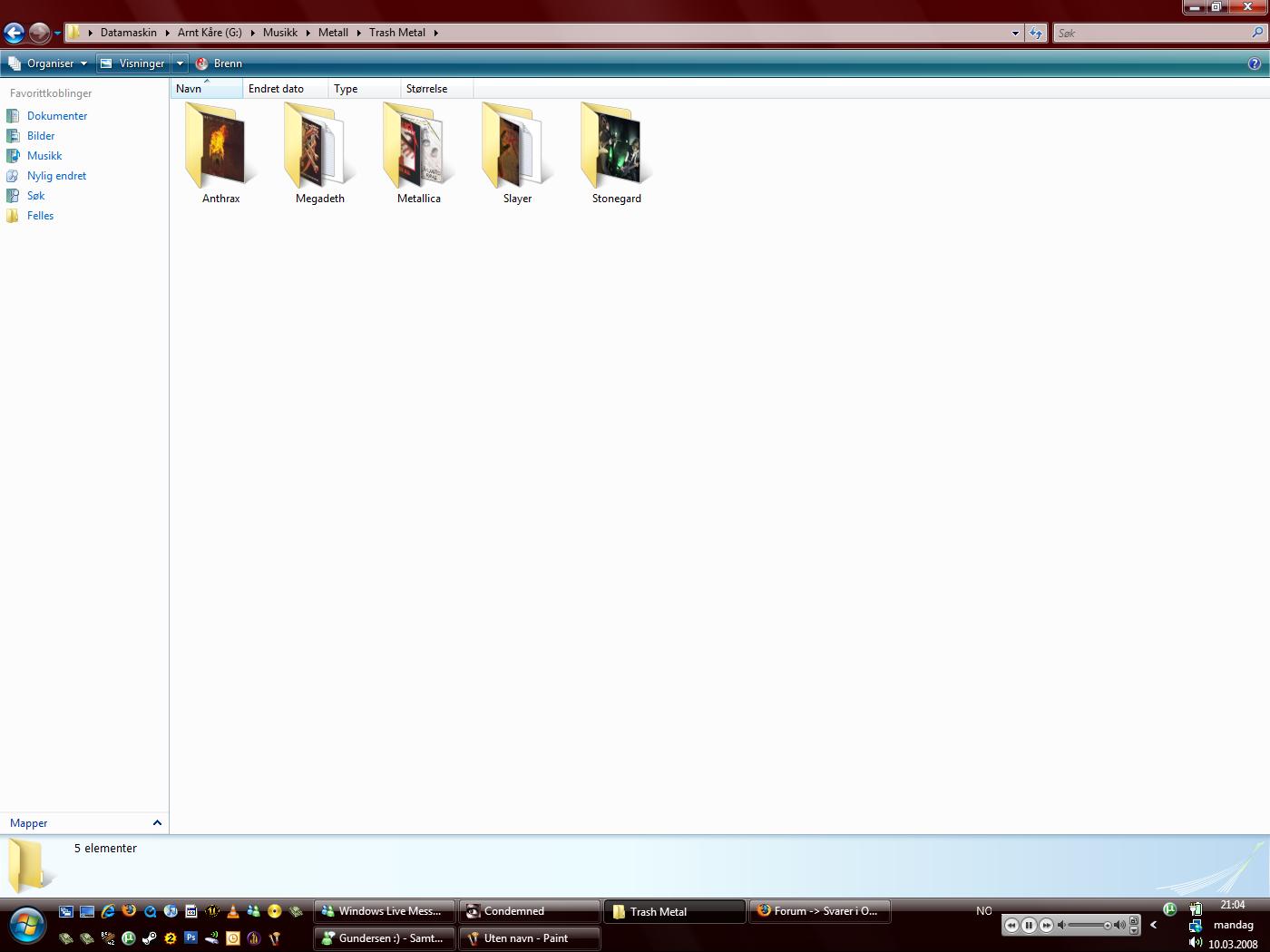
Task: Click the Visninger views button
Action: (x=132, y=63)
